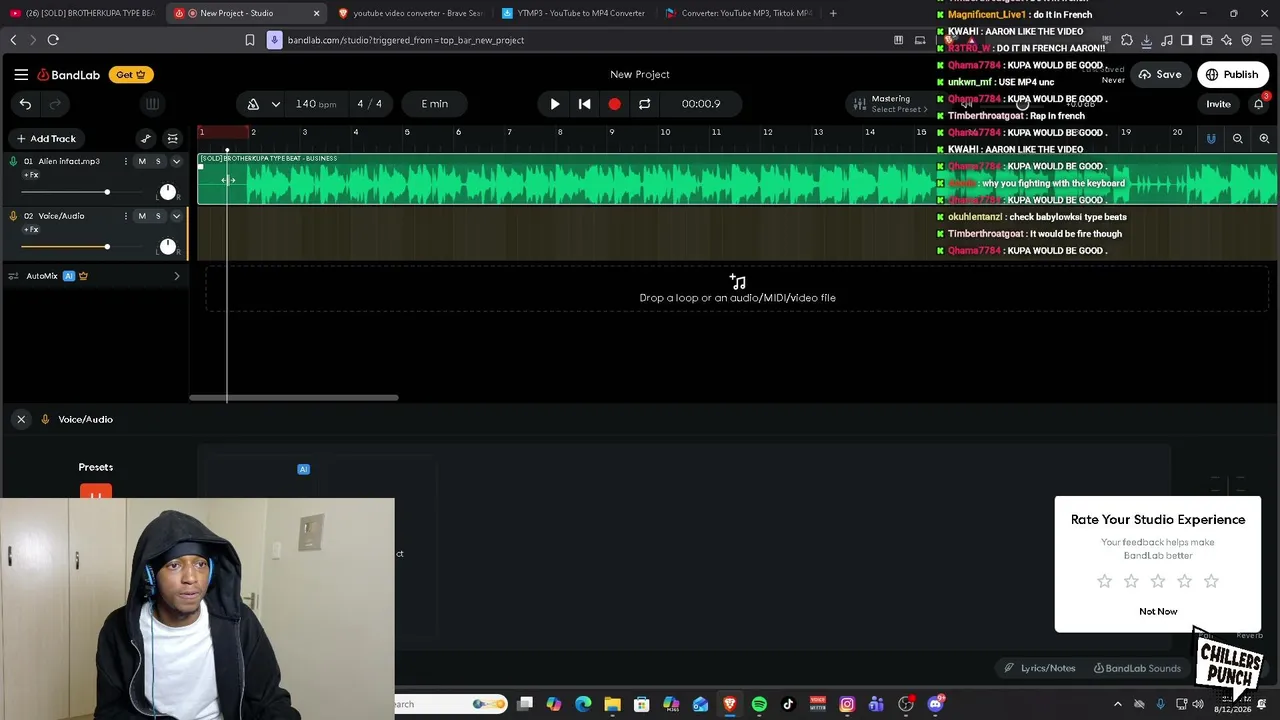Expand the Alien infact.mp3 track options chevron

(177, 161)
